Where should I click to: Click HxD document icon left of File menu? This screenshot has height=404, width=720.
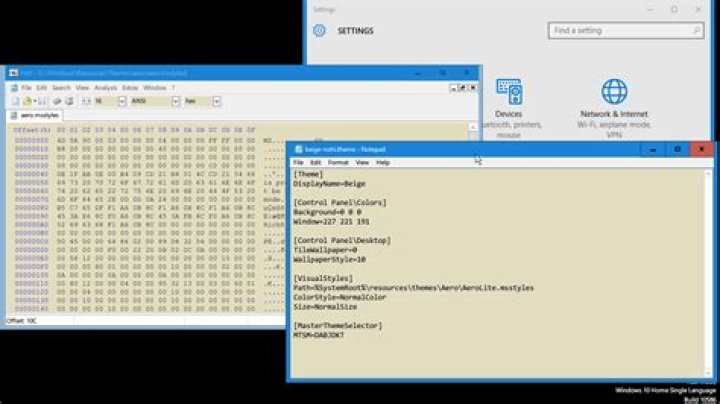click(x=14, y=88)
